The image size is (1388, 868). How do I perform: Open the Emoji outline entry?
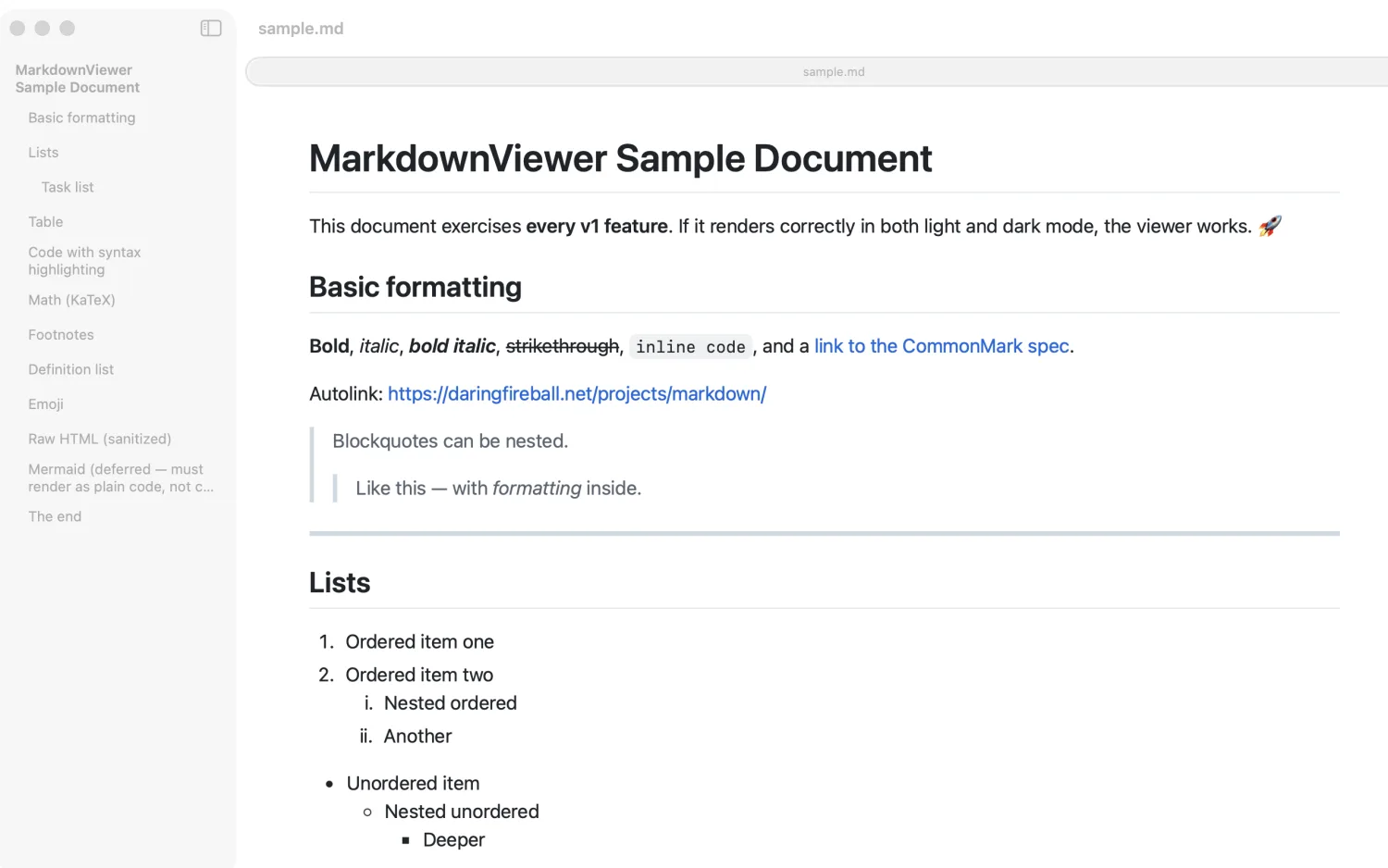coord(45,404)
